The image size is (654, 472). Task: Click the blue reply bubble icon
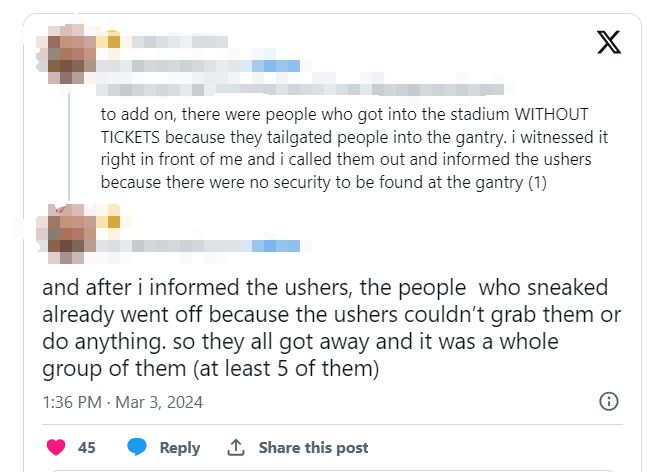[x=137, y=447]
